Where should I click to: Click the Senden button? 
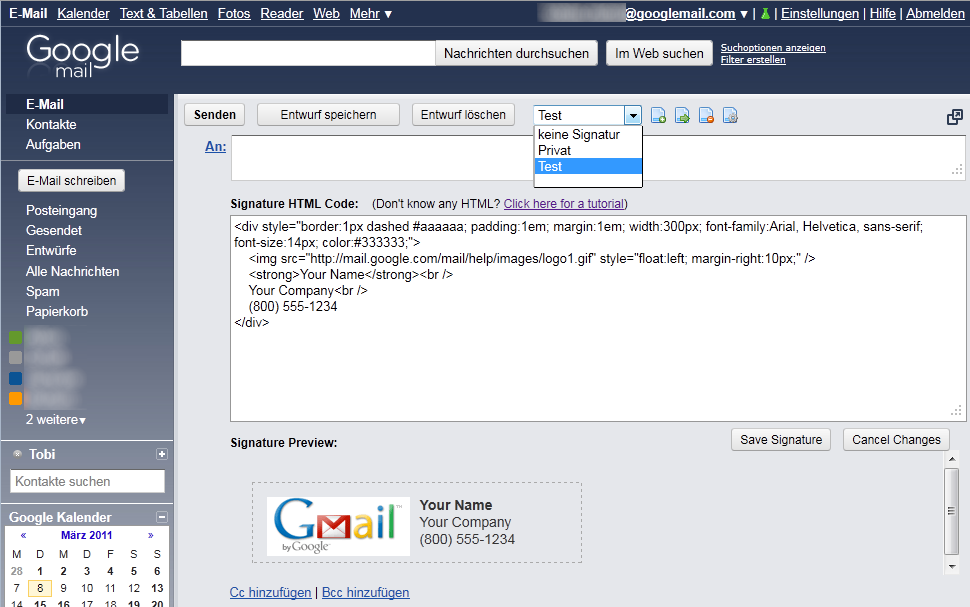tap(215, 114)
